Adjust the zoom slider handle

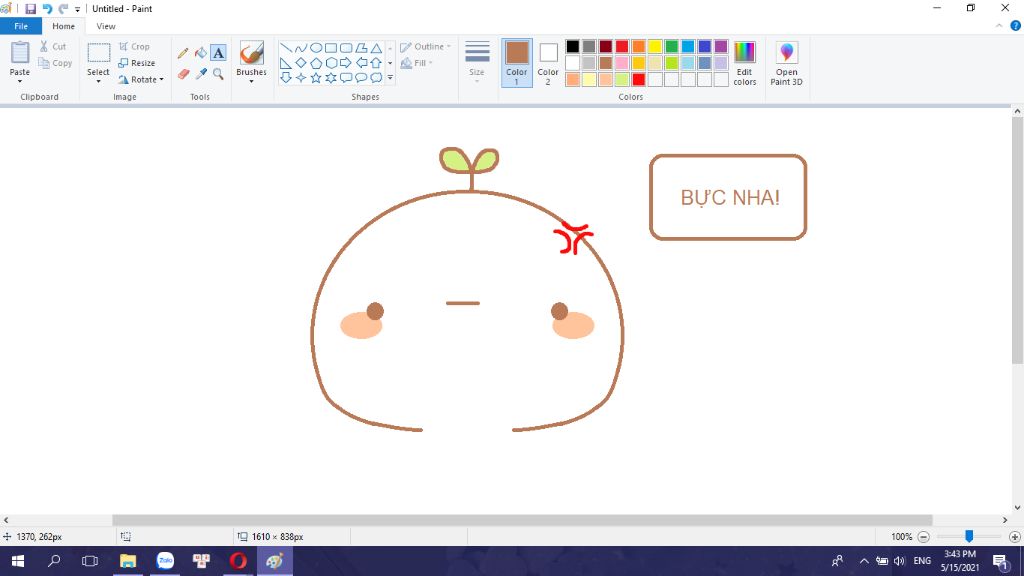969,536
